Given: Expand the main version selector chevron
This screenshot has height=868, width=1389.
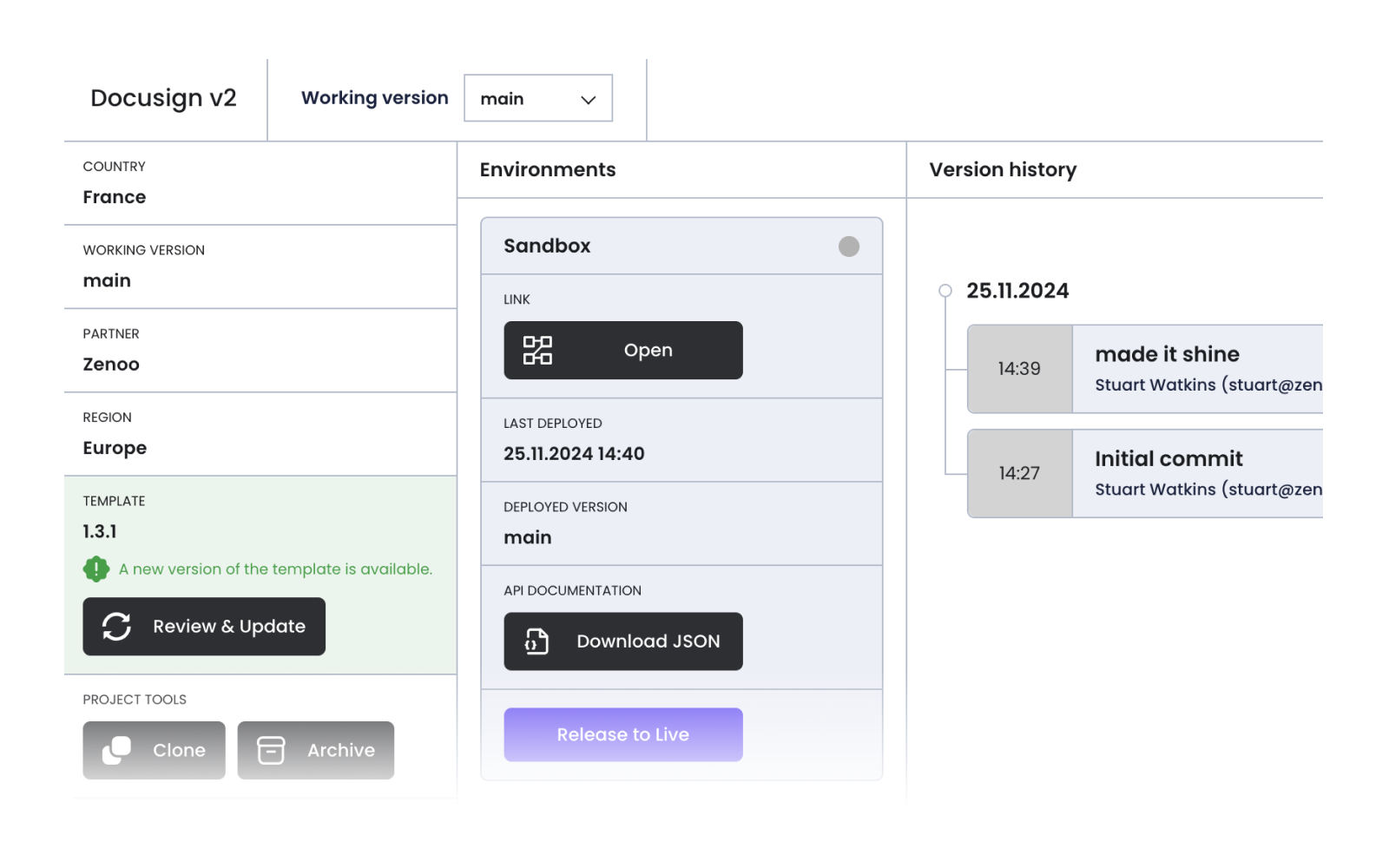Looking at the screenshot, I should coord(587,98).
